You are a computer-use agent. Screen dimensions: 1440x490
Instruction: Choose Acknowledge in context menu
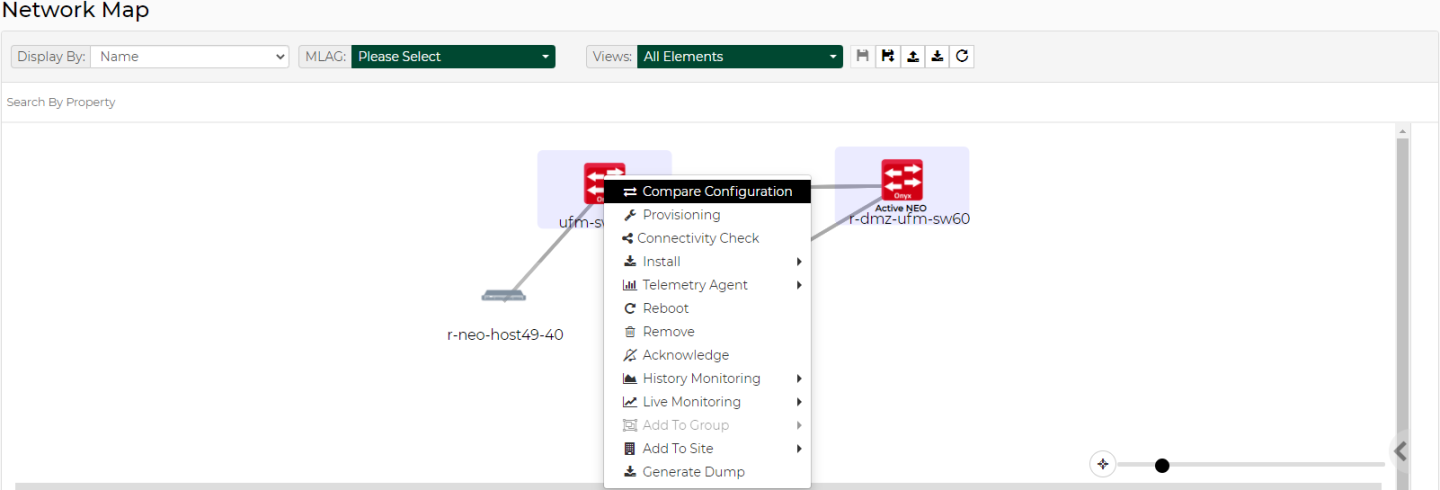(x=707, y=355)
